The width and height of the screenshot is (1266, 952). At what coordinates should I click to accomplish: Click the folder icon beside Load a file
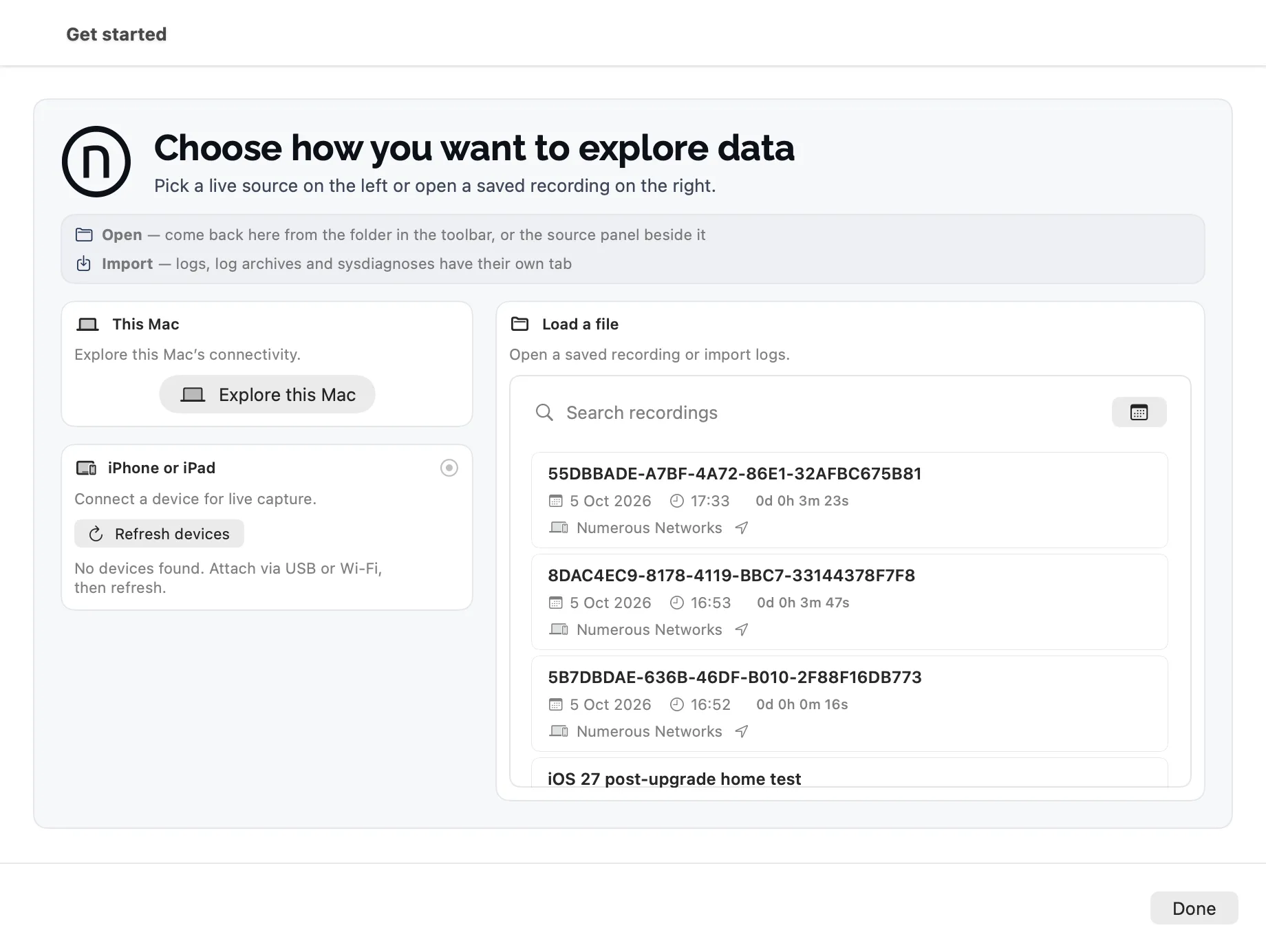coord(520,324)
